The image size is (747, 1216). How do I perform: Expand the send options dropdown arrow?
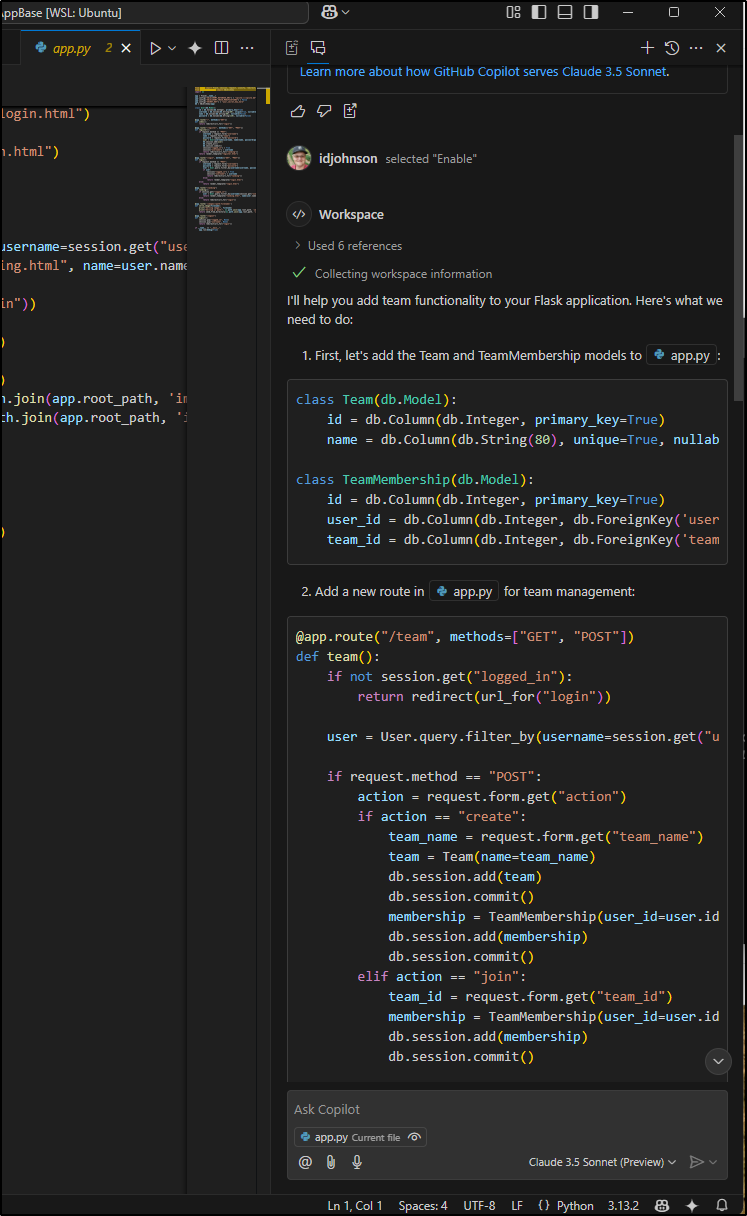[713, 1162]
